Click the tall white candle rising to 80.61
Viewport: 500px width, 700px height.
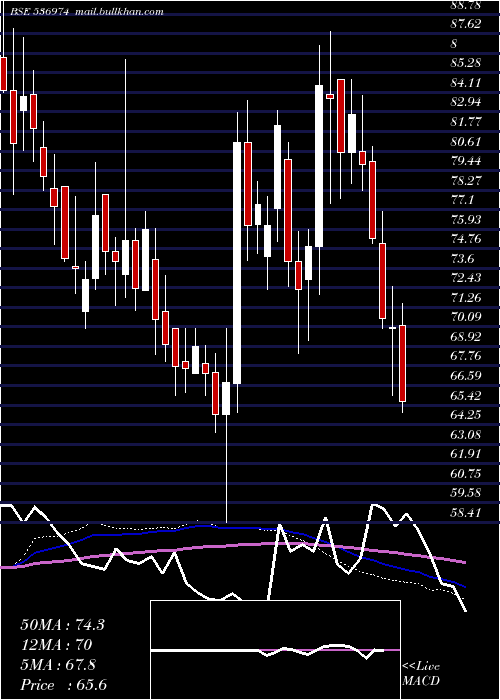237,263
